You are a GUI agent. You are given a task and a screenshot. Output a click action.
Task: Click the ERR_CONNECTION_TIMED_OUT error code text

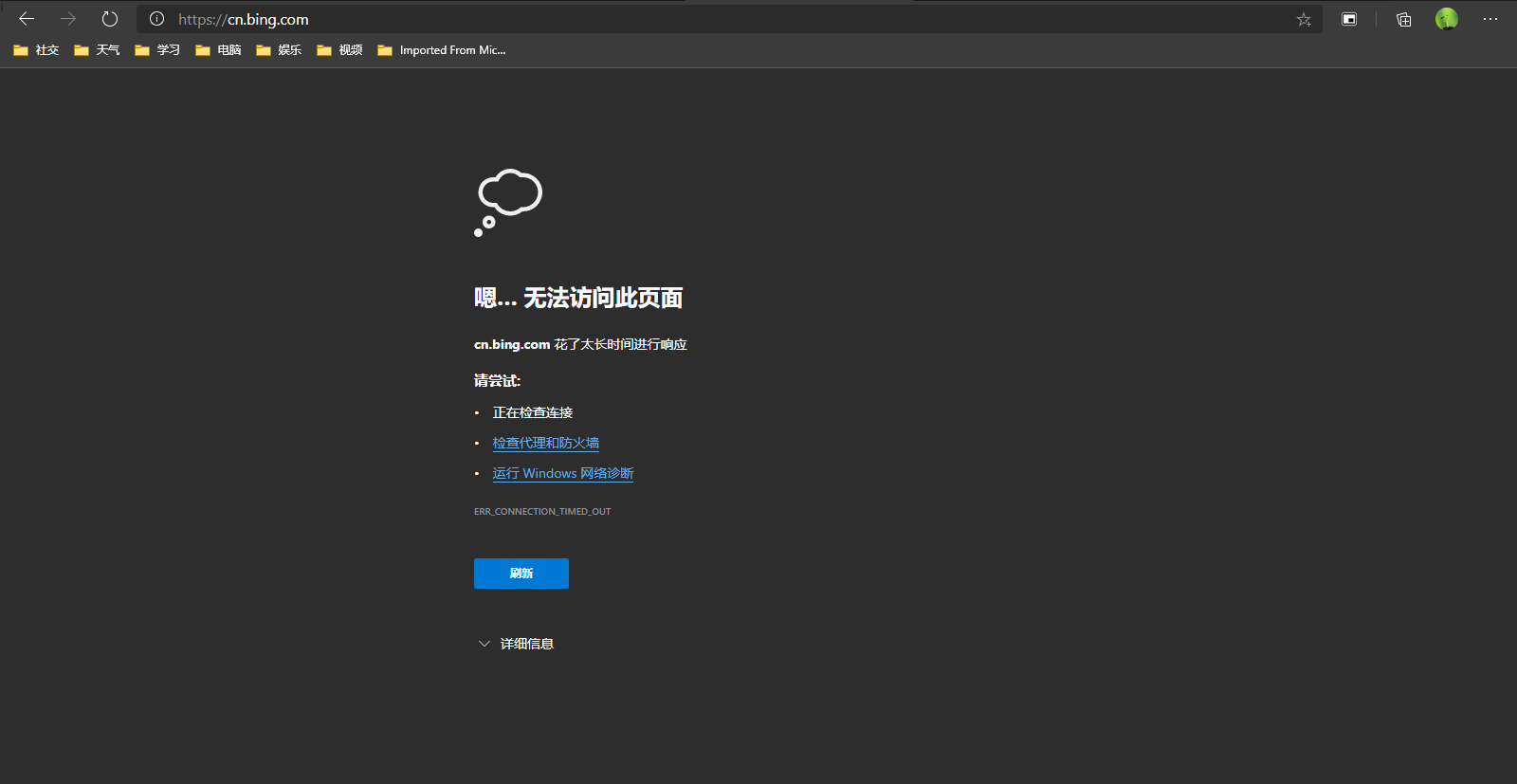[542, 512]
